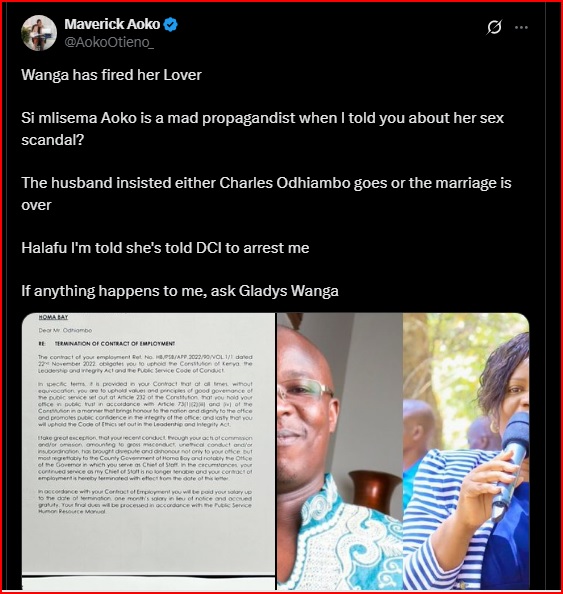Click the underlined HOMA BAY text
This screenshot has width=563, height=594.
pyautogui.click(x=53, y=317)
